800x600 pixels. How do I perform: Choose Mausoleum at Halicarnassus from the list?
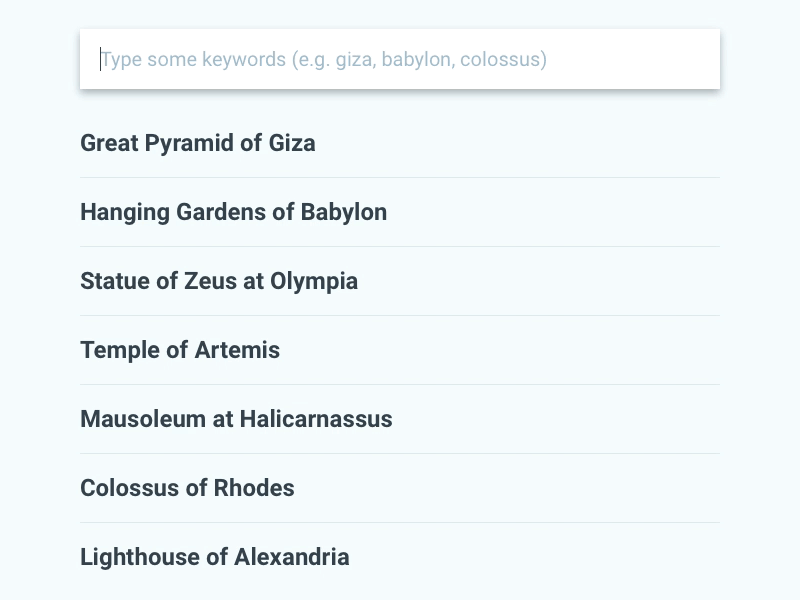click(x=236, y=419)
